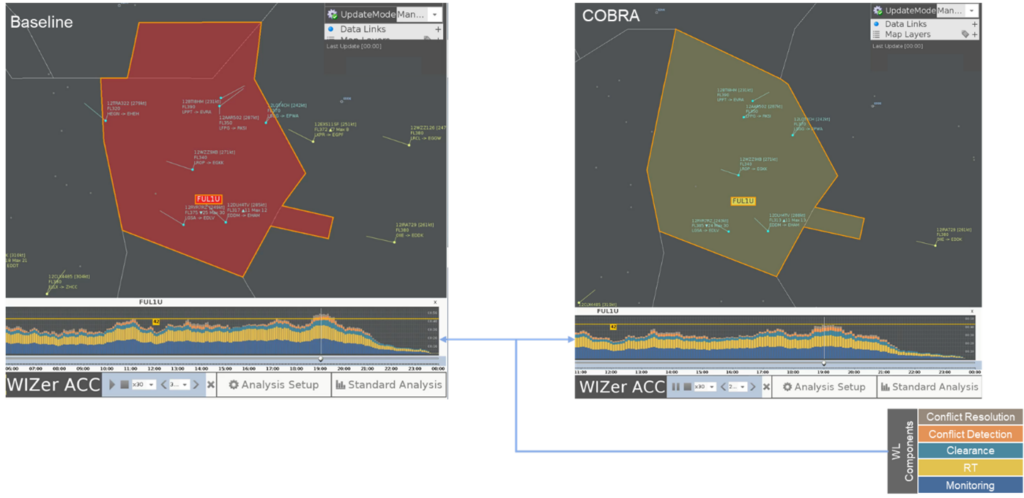Screen dimensions: 1024x498
Task: Click the Analysis Setup gear icon in COBRA
Action: tap(787, 386)
